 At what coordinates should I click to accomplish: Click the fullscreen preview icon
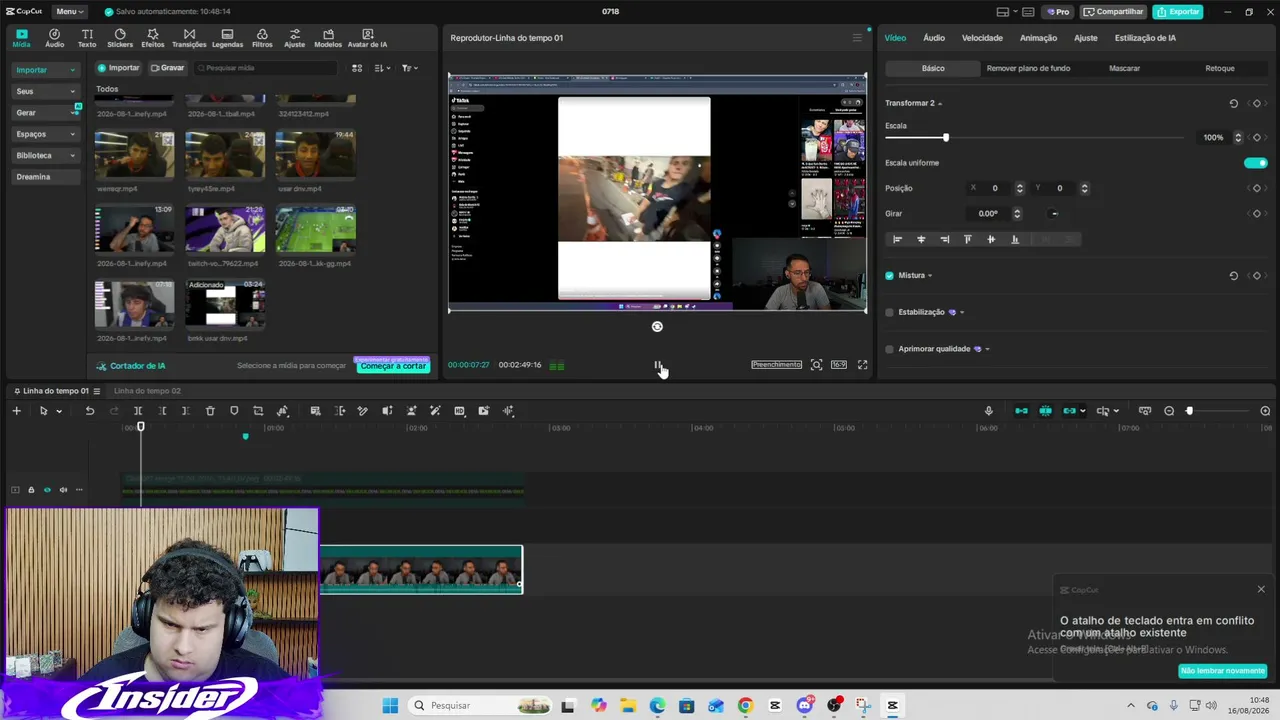(863, 365)
